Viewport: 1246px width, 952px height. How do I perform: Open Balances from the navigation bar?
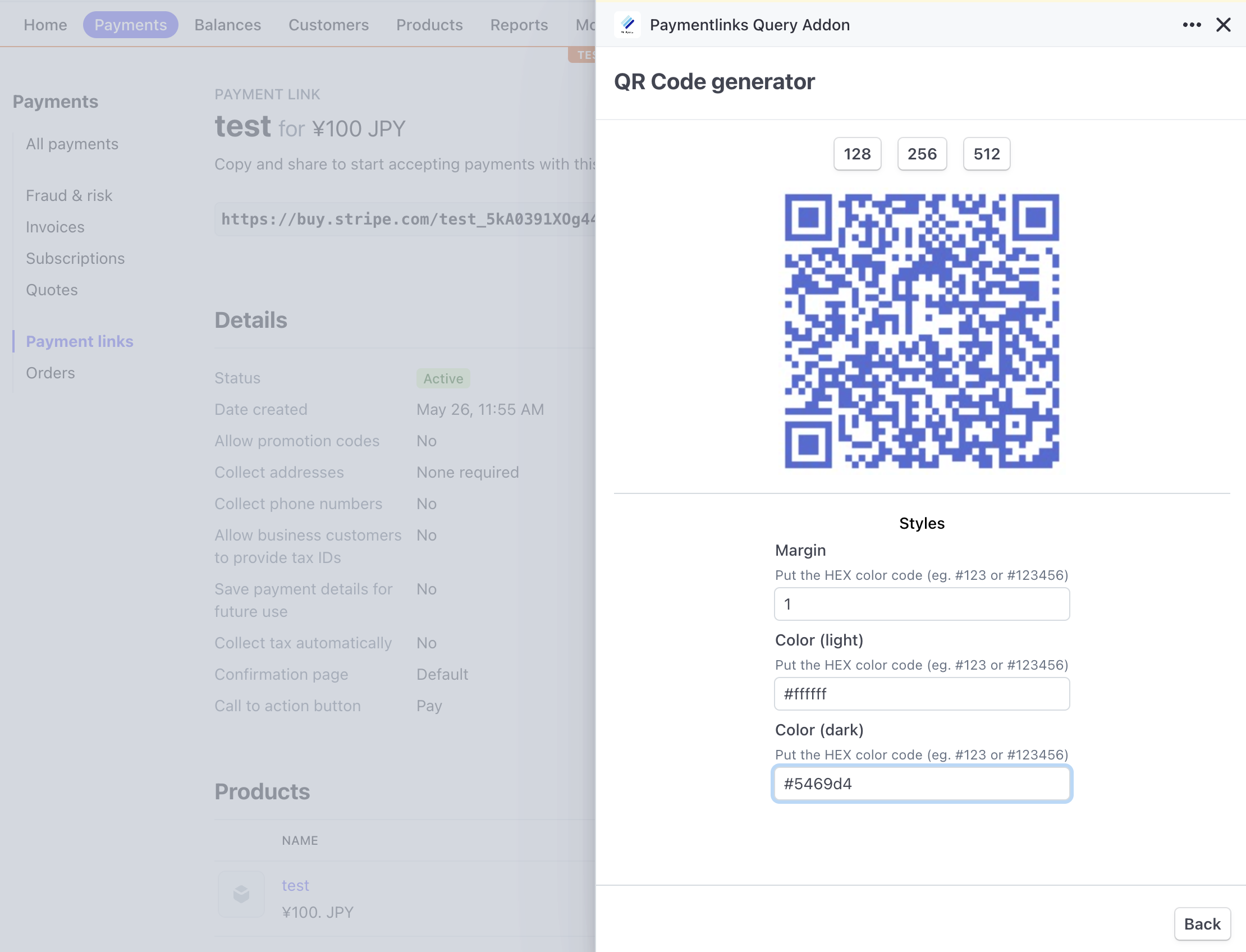coord(227,24)
